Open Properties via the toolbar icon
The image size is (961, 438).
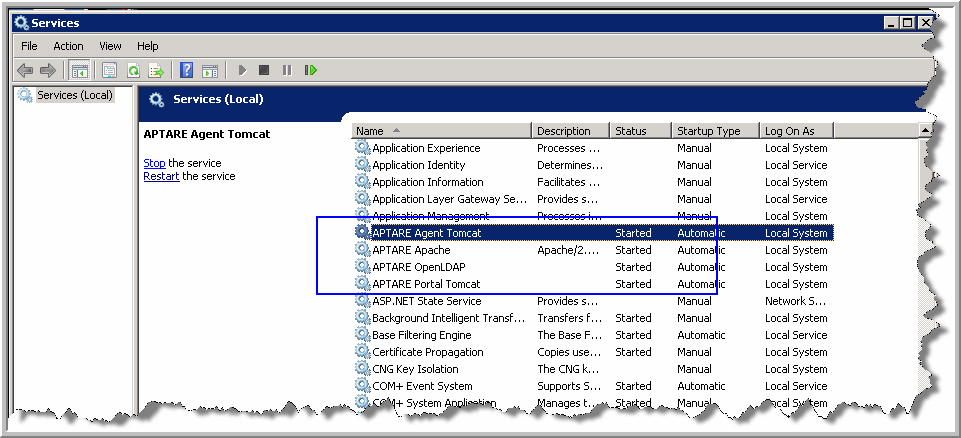click(x=108, y=70)
